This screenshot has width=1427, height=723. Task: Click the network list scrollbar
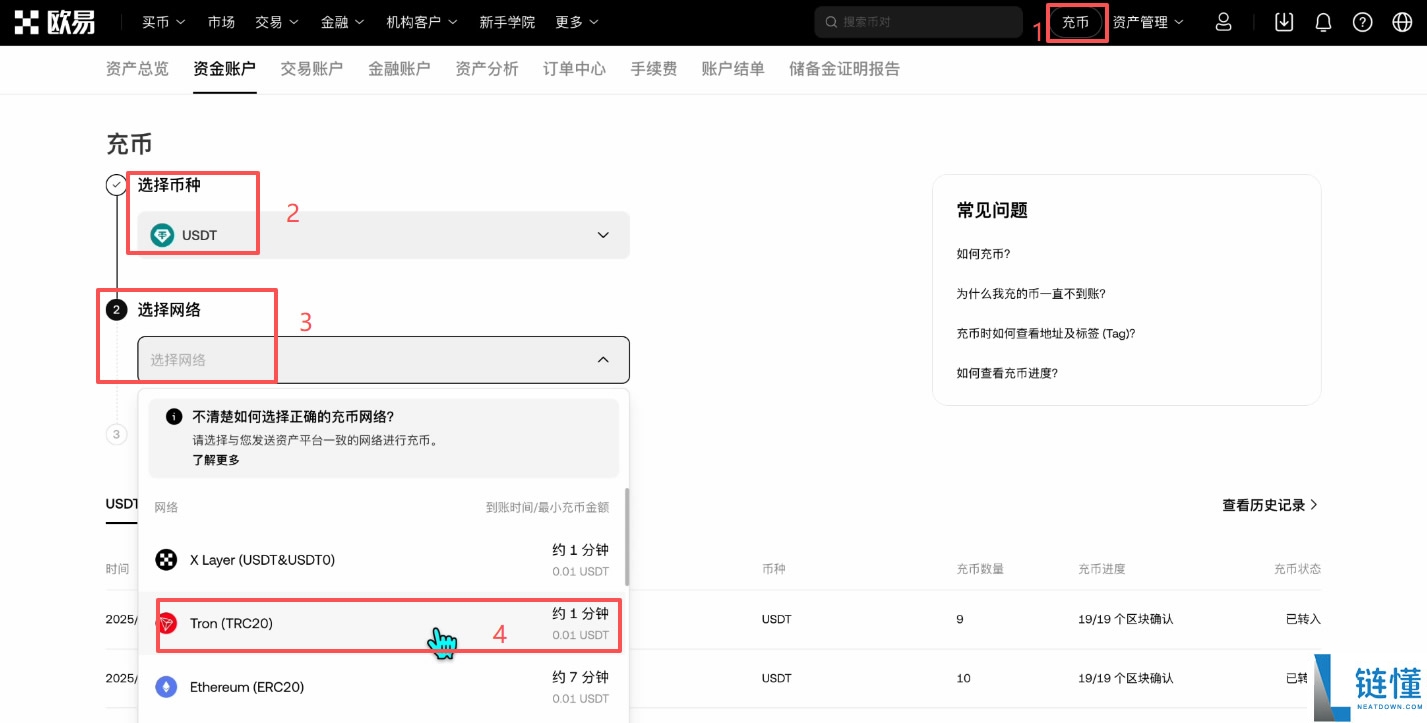pyautogui.click(x=627, y=537)
